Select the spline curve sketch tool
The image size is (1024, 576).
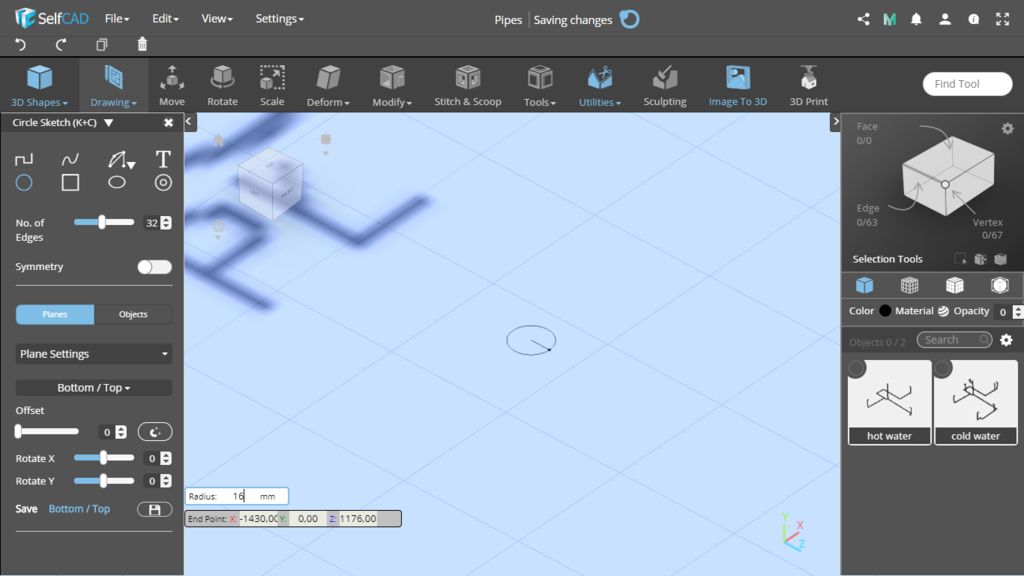tap(71, 159)
